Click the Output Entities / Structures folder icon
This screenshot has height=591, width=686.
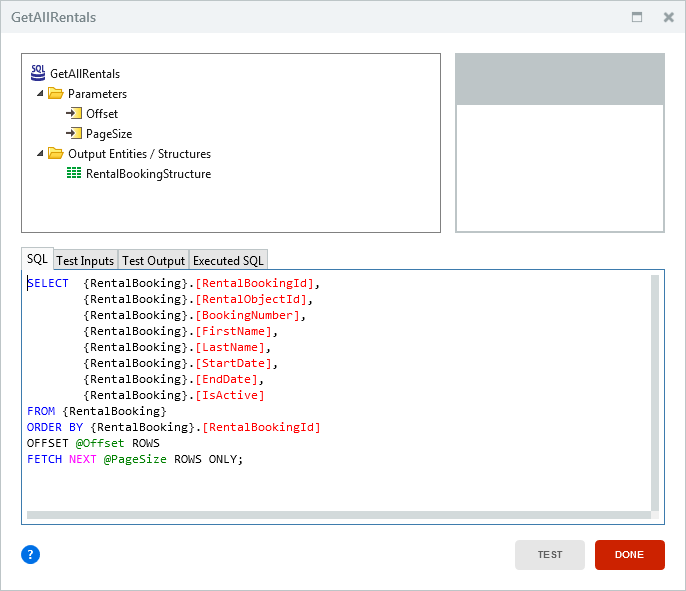(56, 153)
